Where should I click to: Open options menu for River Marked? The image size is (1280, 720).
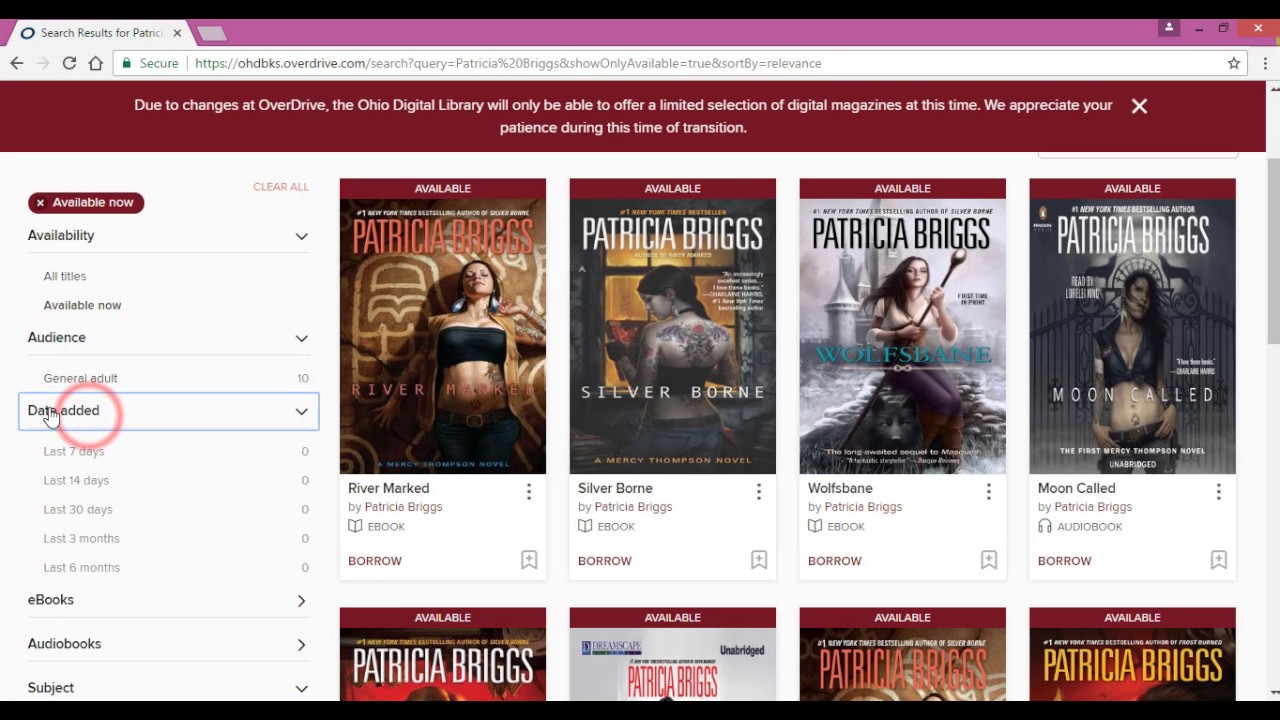click(x=529, y=491)
